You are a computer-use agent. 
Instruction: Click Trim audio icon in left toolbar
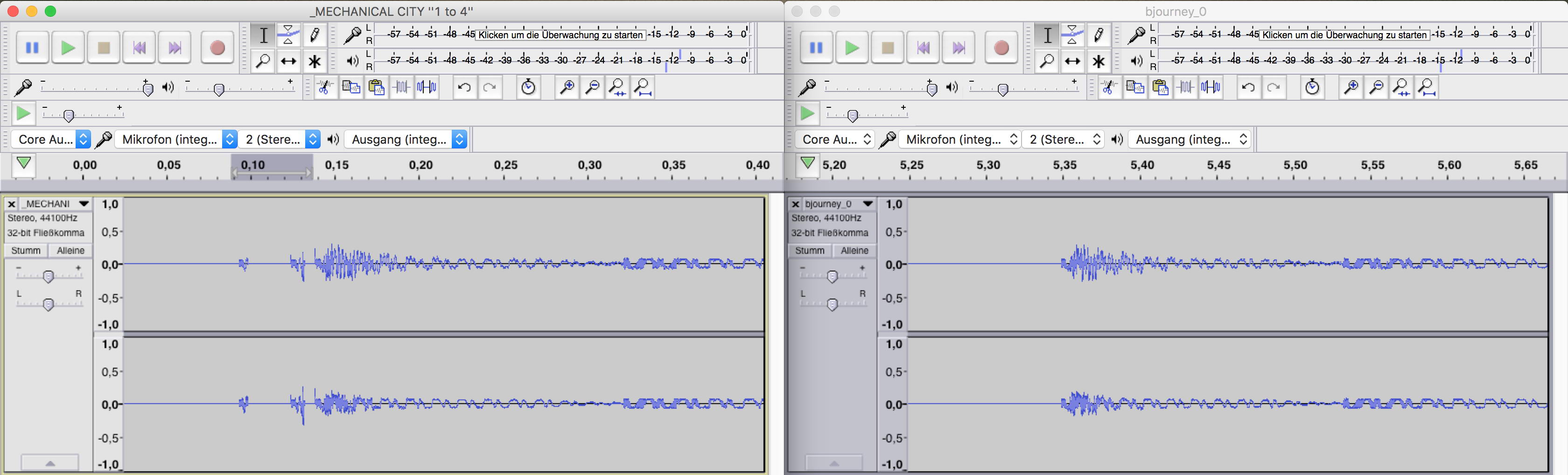401,88
